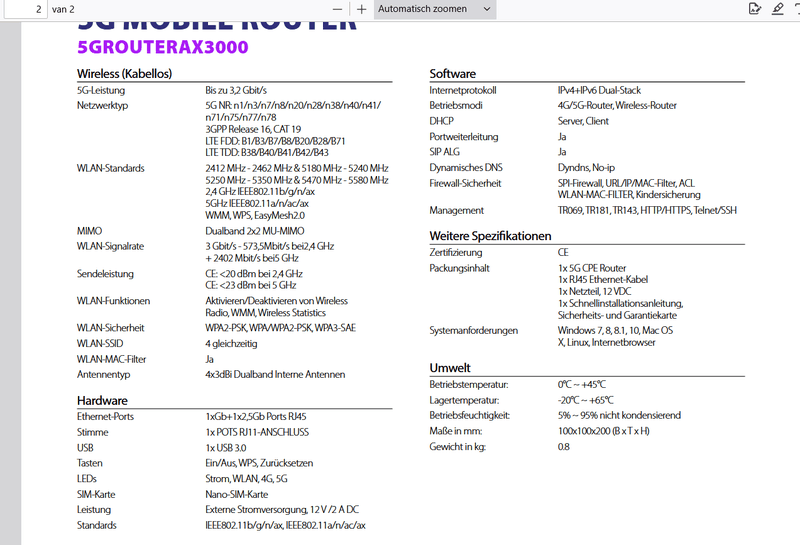This screenshot has width=800, height=545.
Task: Click the 'Netzwerktyp' row label
Action: click(103, 106)
